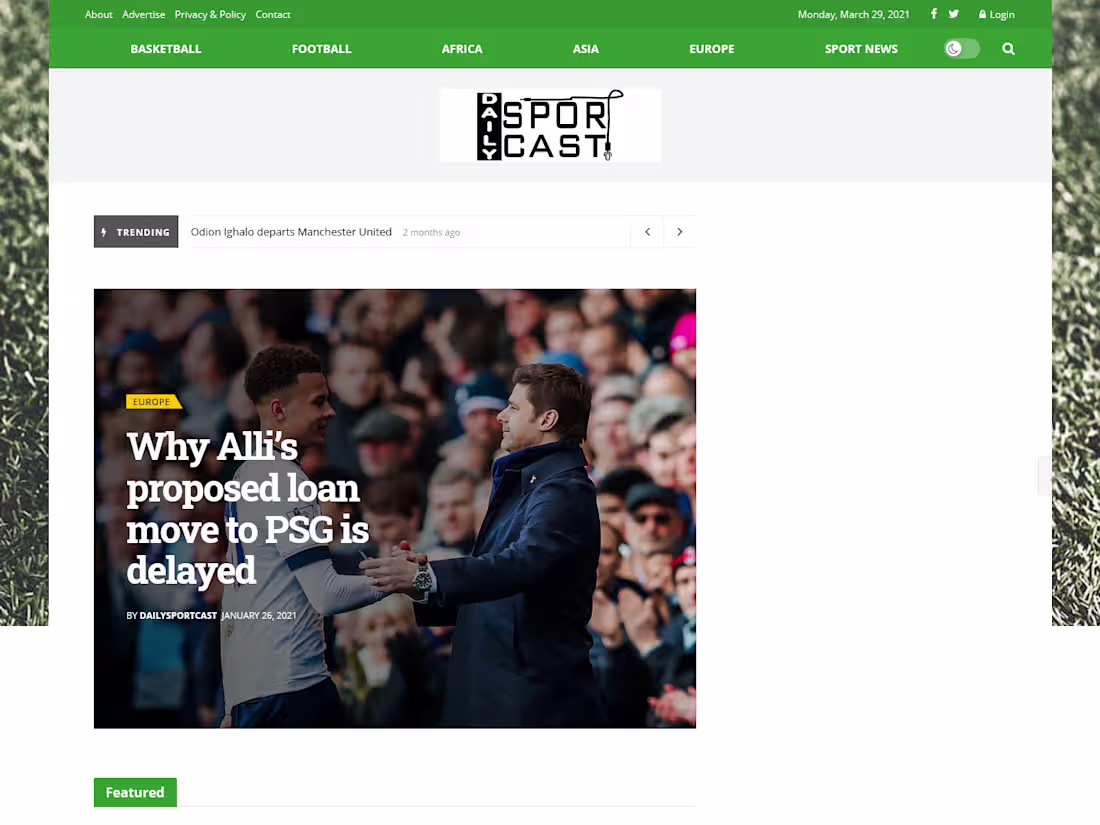Select the BASKETBALL category

(x=165, y=48)
